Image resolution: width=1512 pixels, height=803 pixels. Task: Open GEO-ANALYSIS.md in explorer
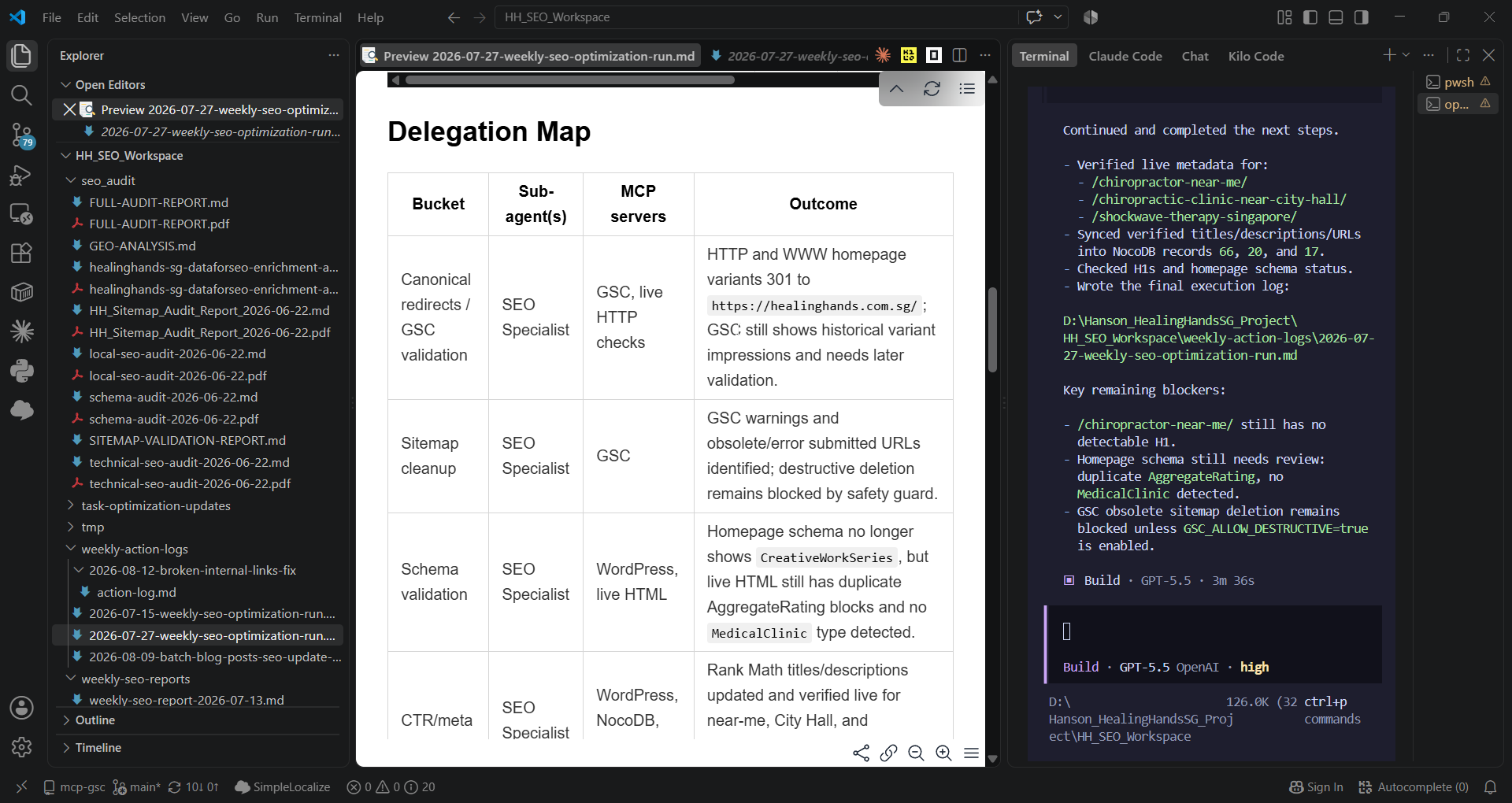pyautogui.click(x=143, y=246)
